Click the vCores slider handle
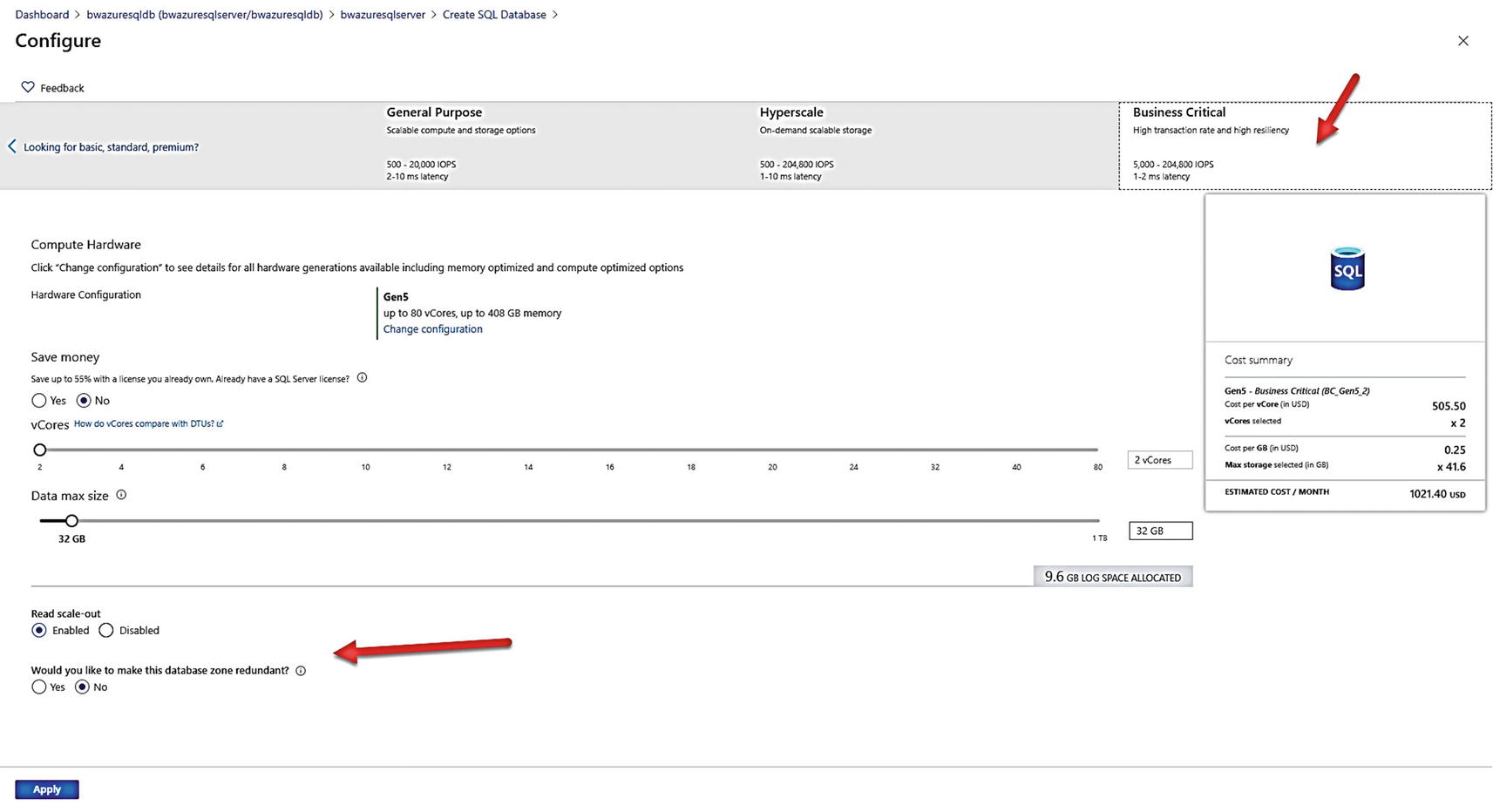 coord(39,450)
